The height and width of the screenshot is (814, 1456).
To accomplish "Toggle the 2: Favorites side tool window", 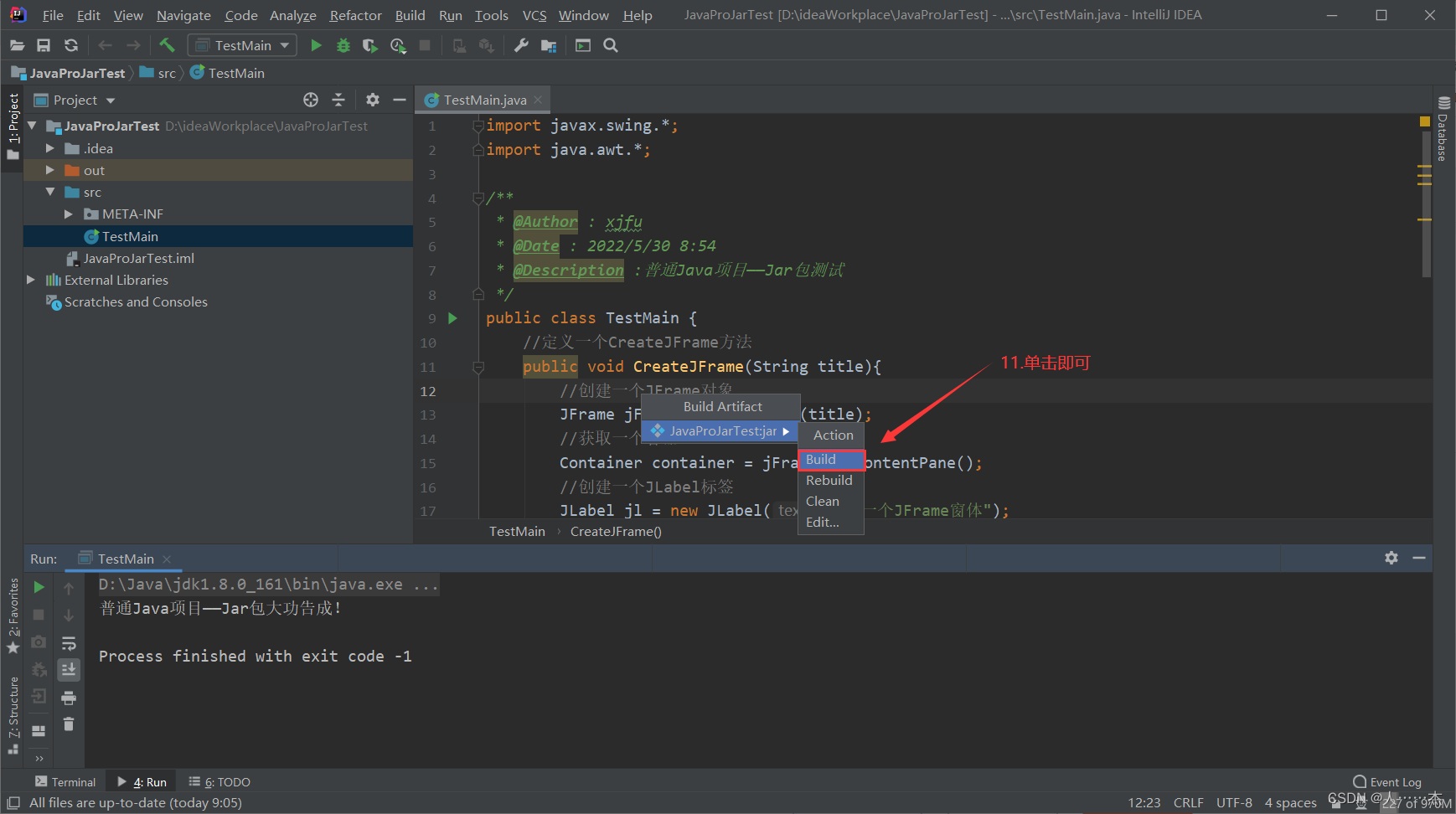I will click(x=13, y=617).
